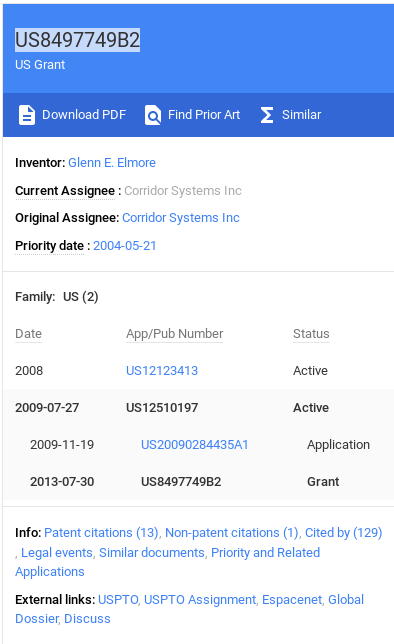The height and width of the screenshot is (644, 394).
Task: Click the 2009-11-19 date cell
Action: (x=62, y=444)
